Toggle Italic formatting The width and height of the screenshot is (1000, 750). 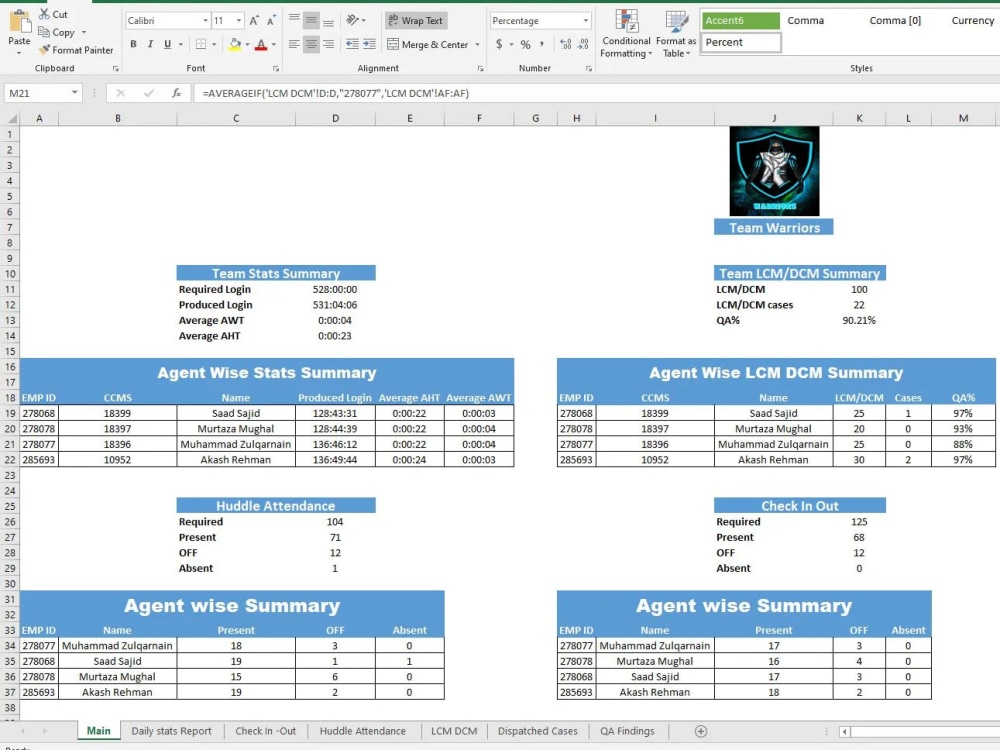151,44
